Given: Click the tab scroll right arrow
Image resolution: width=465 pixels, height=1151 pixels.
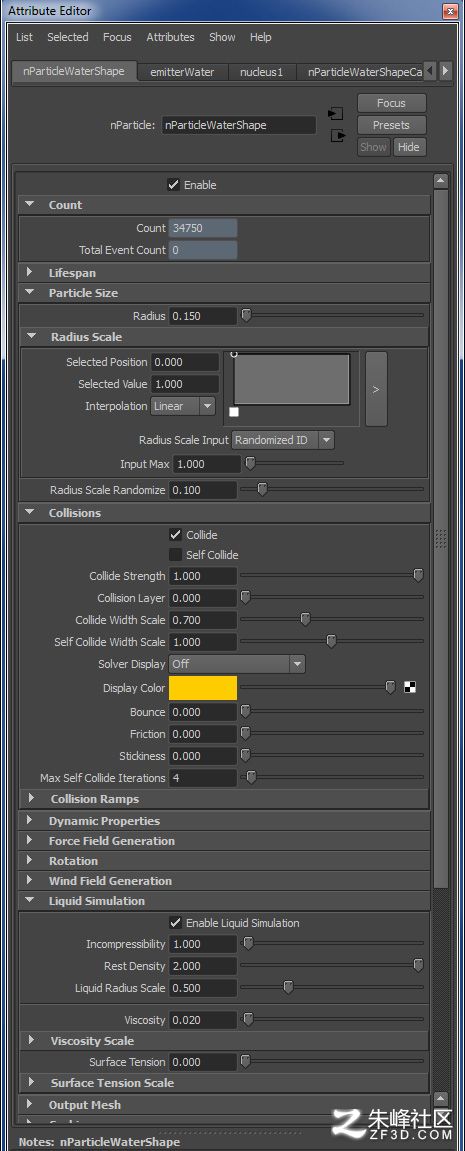Looking at the screenshot, I should (446, 71).
